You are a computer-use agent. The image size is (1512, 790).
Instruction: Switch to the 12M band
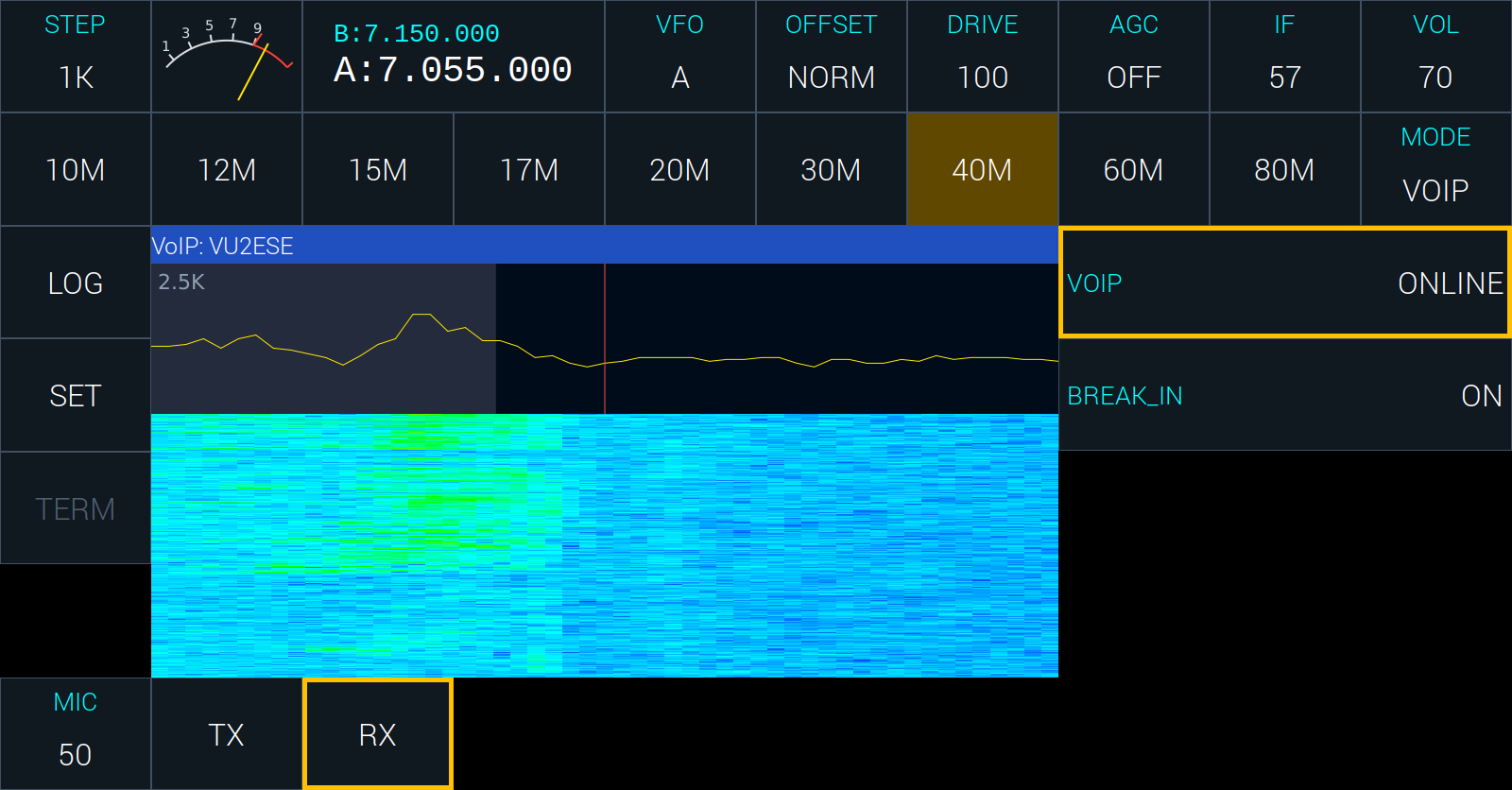[227, 169]
